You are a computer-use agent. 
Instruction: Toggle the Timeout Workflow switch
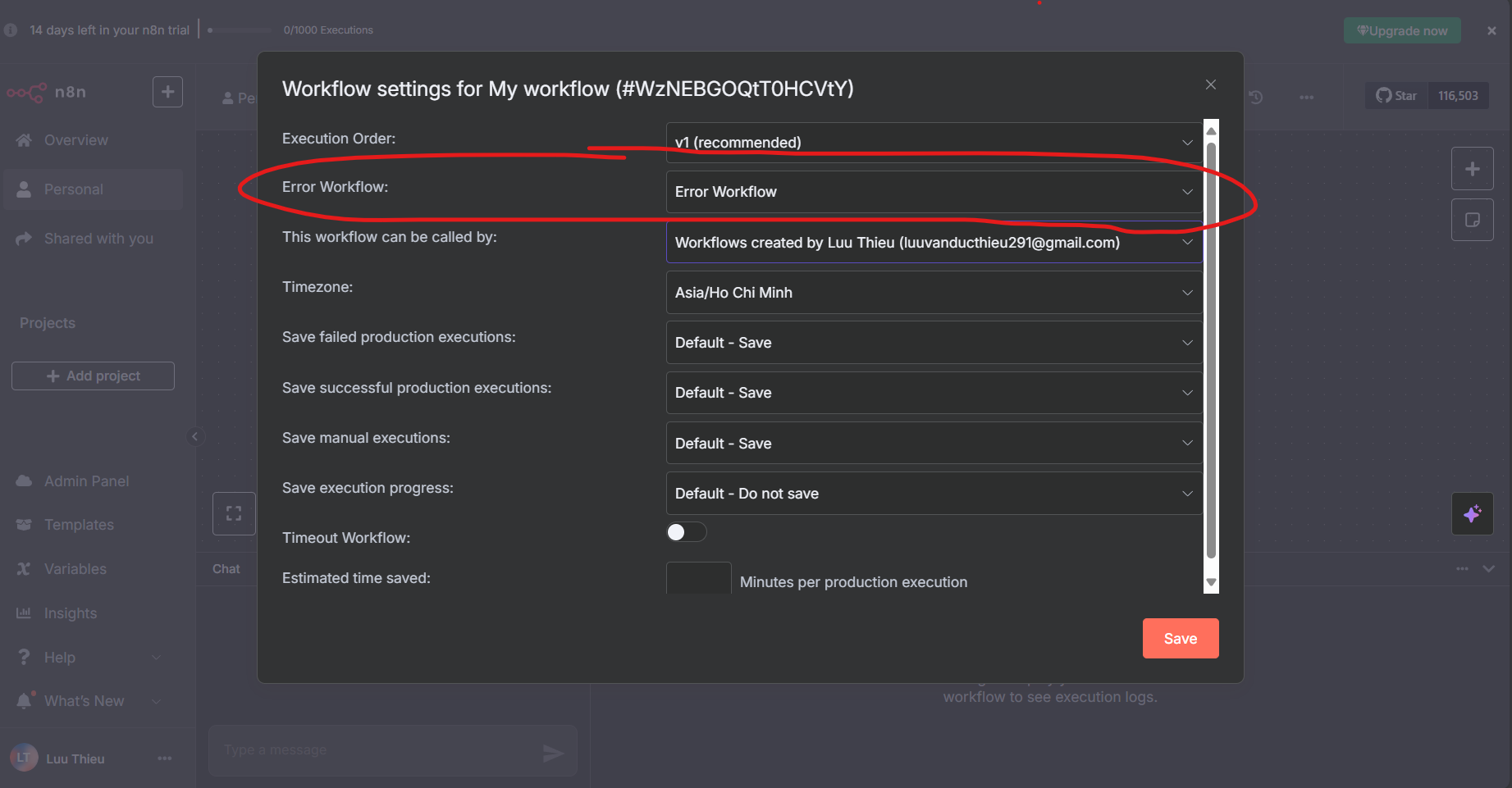(x=686, y=532)
